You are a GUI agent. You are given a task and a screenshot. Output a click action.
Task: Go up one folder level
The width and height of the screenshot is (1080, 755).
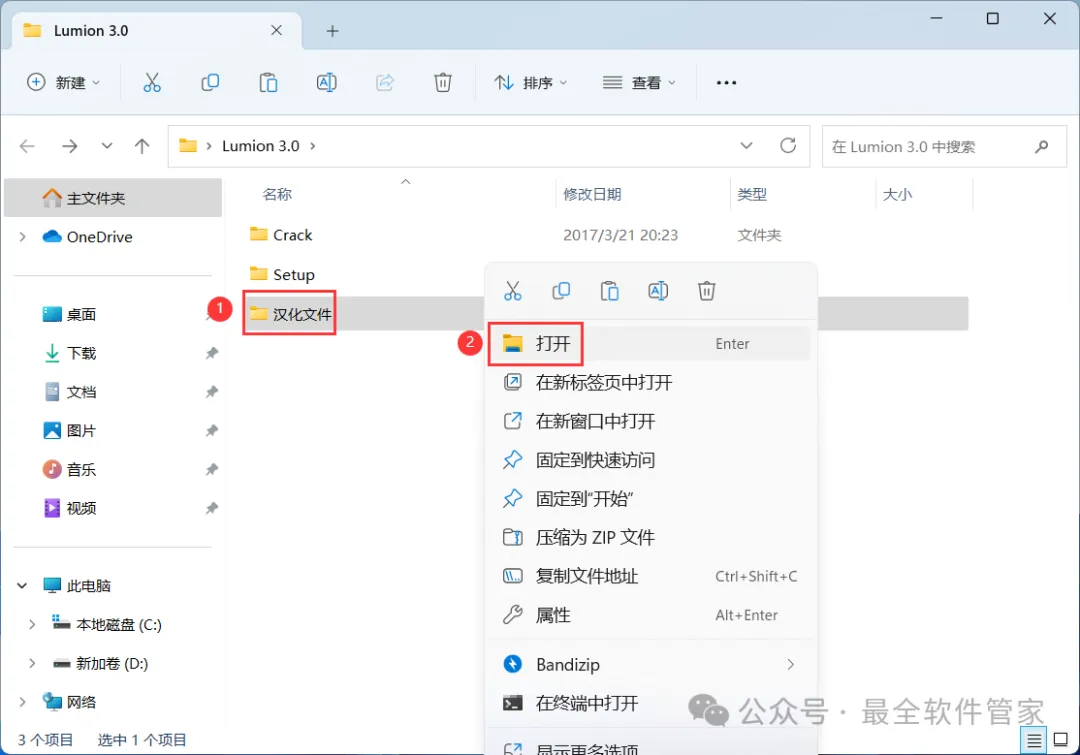pos(142,146)
